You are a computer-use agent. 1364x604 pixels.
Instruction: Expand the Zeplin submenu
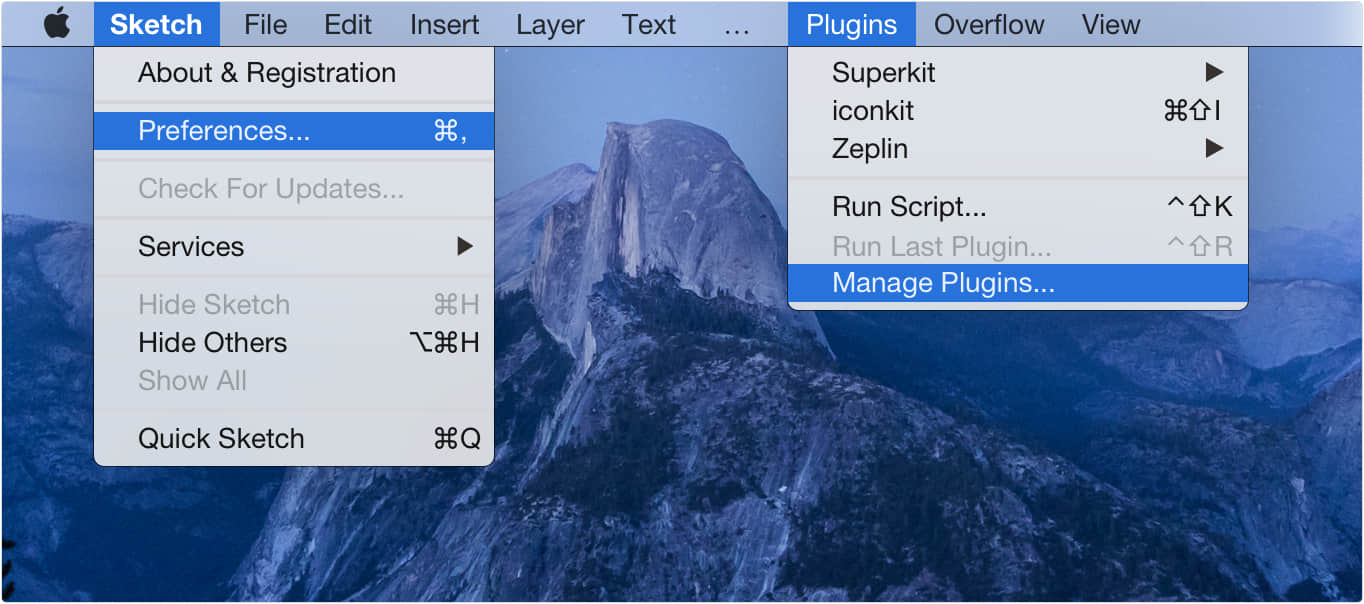(1018, 149)
